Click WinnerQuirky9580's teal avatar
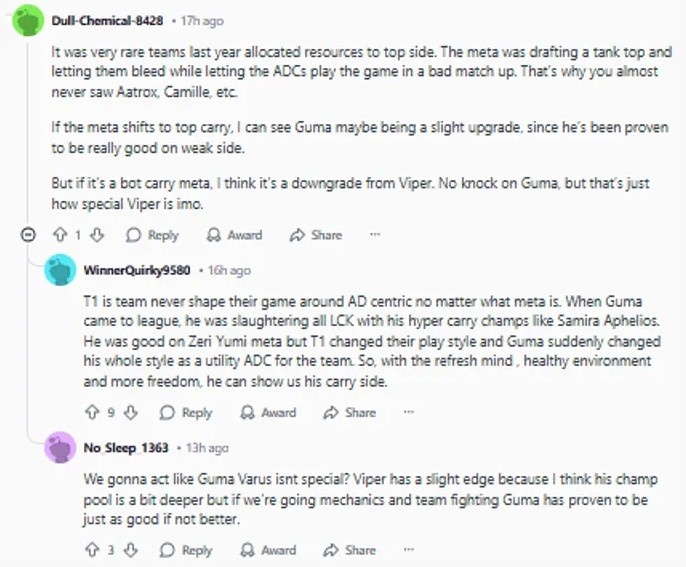 click(61, 270)
